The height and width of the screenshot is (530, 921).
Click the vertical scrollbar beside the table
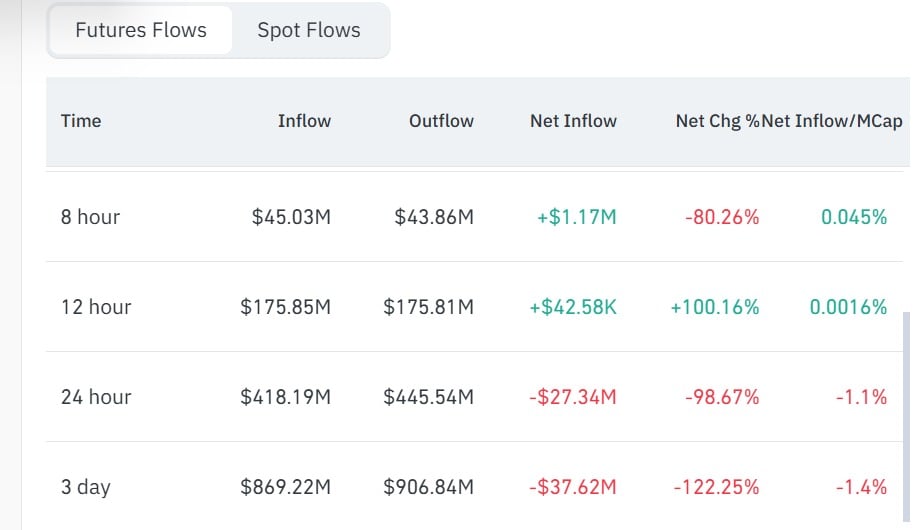pos(906,417)
